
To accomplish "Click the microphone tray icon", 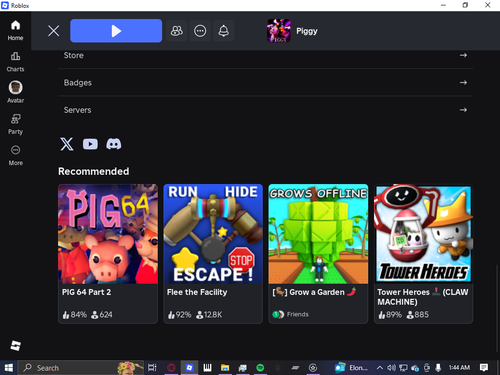I will click(438, 368).
